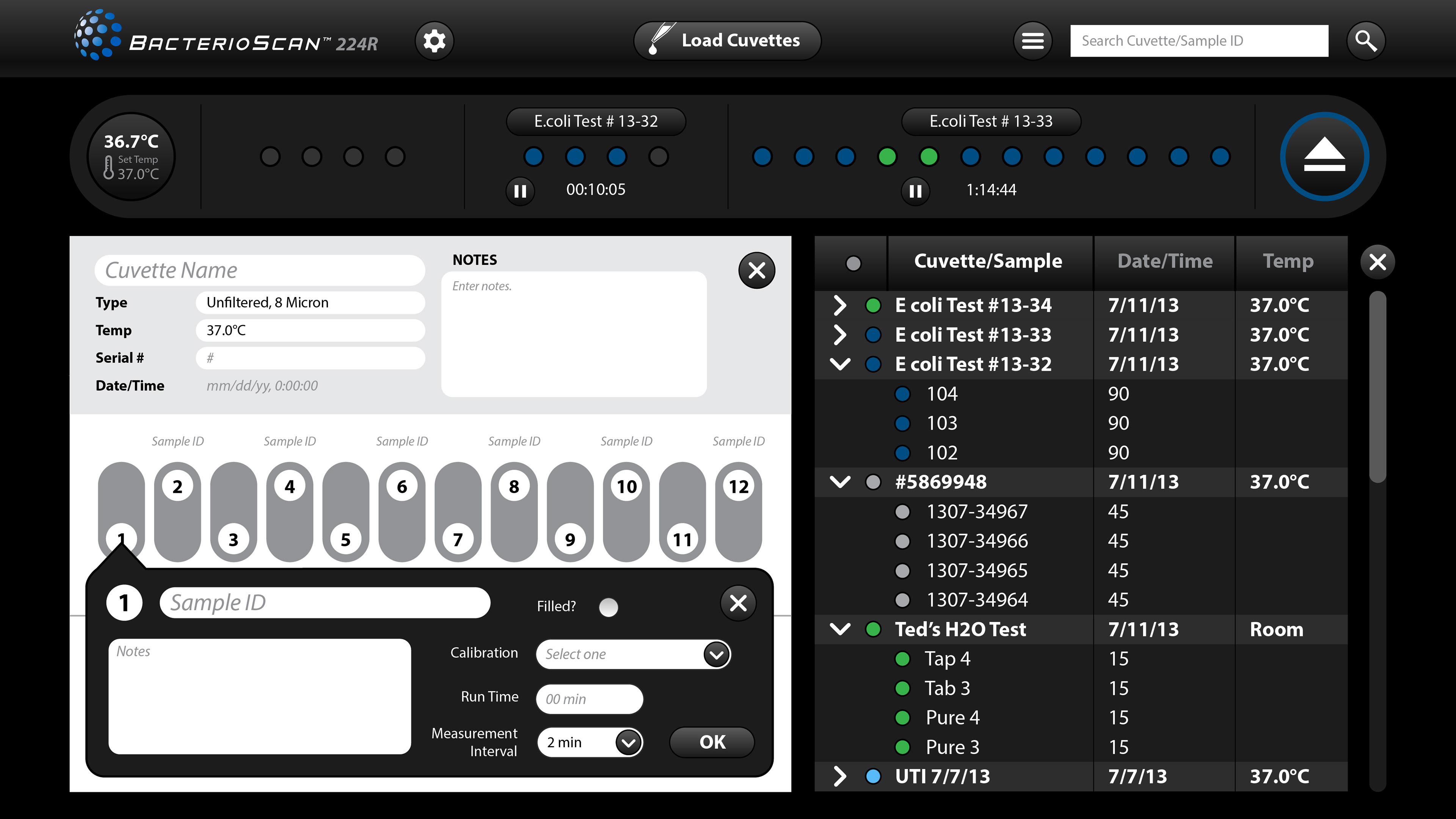Image resolution: width=1456 pixels, height=819 pixels.
Task: Click the sample list vertical scrollbar
Action: coord(1378,387)
